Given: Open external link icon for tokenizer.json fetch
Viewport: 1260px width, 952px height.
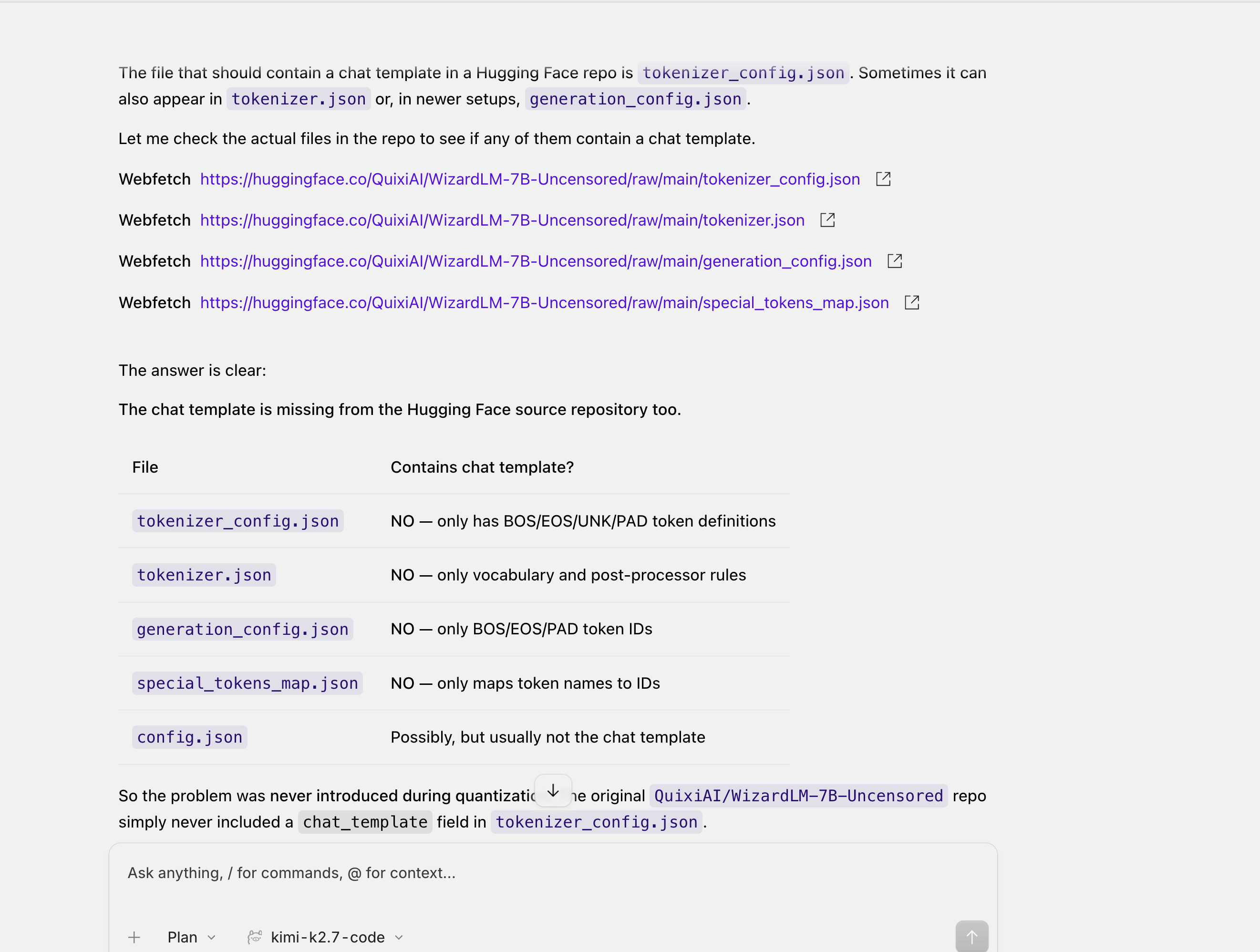Looking at the screenshot, I should [827, 220].
